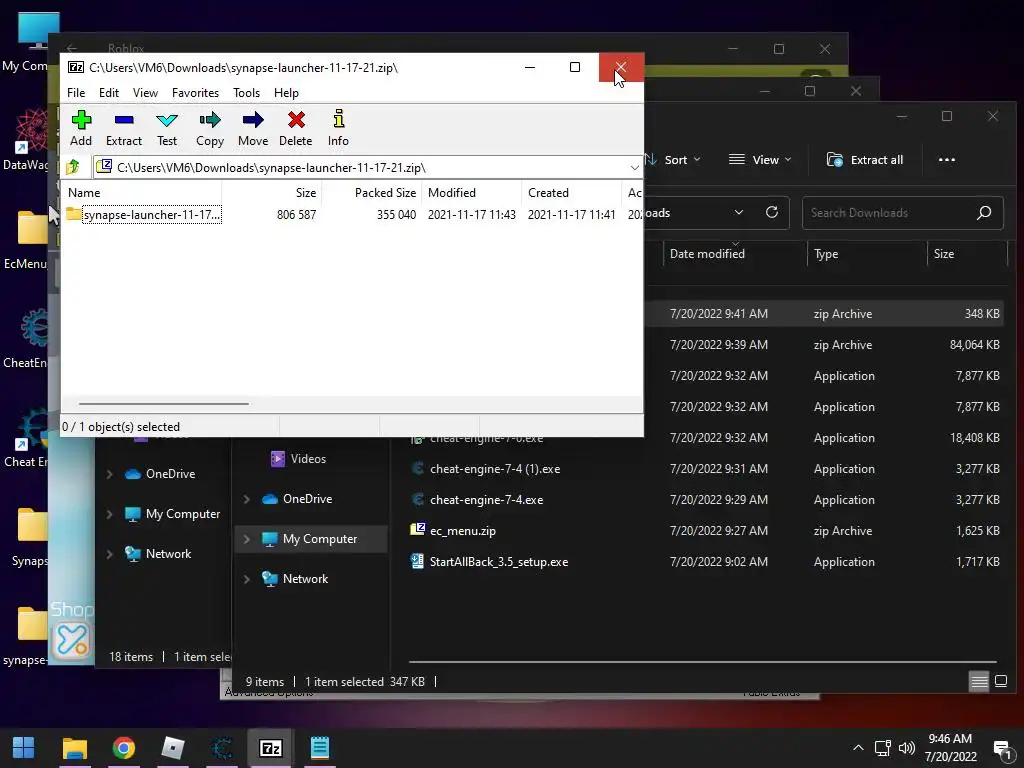The width and height of the screenshot is (1024, 768).
Task: Expand Network in front Explorer sidebar
Action: click(x=246, y=579)
